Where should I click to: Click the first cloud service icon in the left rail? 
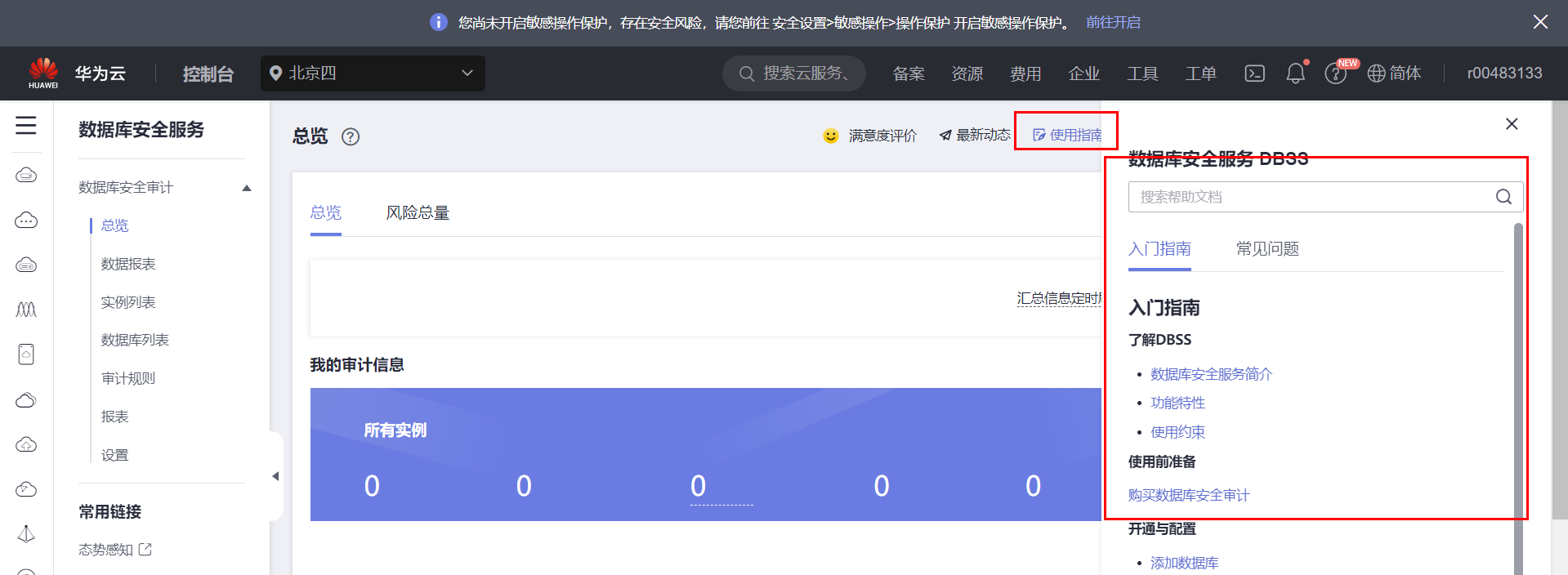pos(26,176)
